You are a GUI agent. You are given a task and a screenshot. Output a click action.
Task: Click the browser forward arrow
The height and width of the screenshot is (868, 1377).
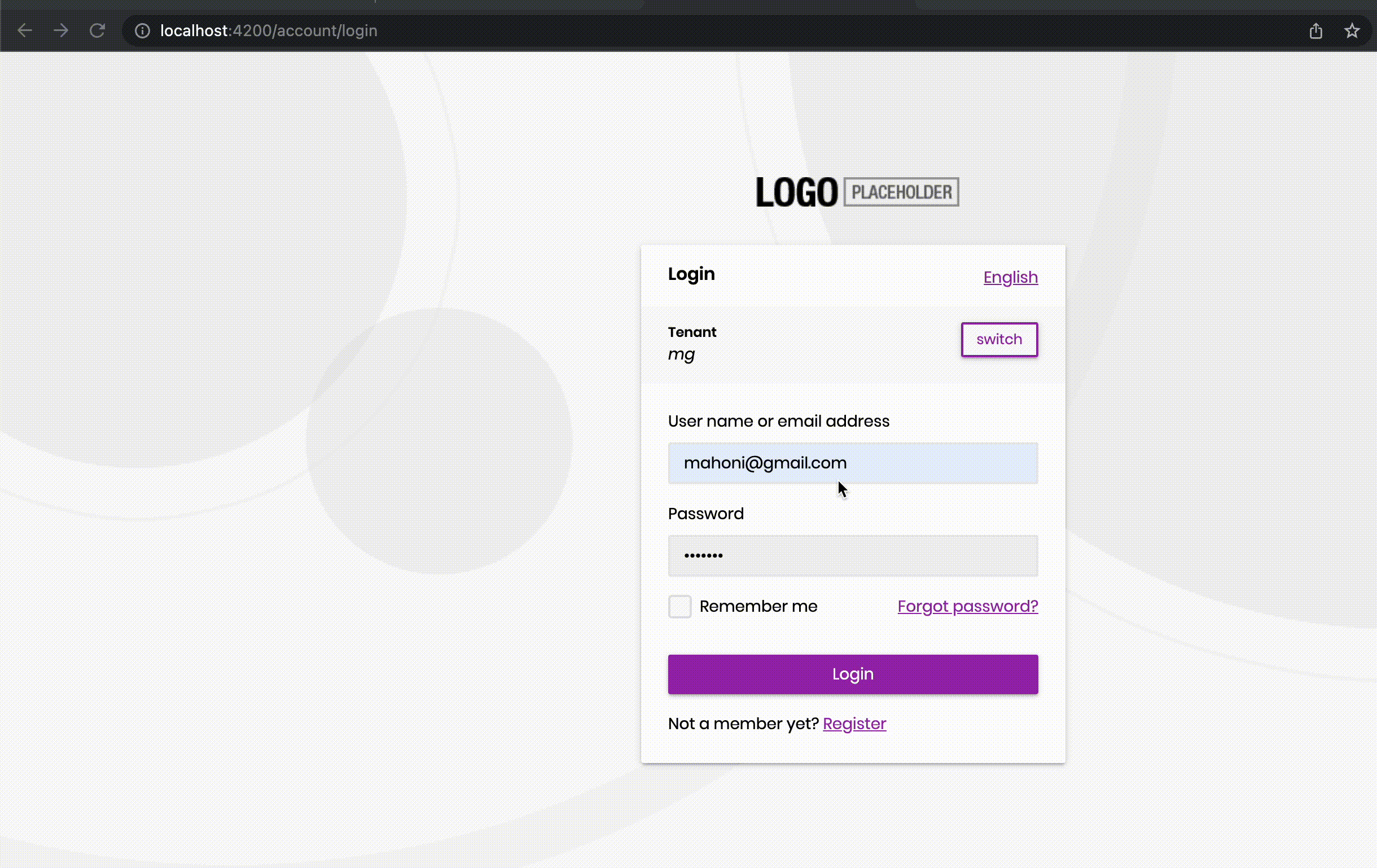click(x=60, y=30)
